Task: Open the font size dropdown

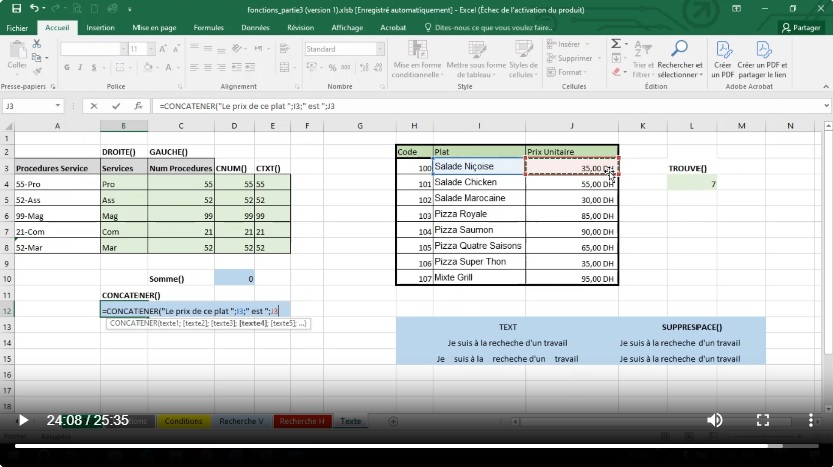Action: 151,49
